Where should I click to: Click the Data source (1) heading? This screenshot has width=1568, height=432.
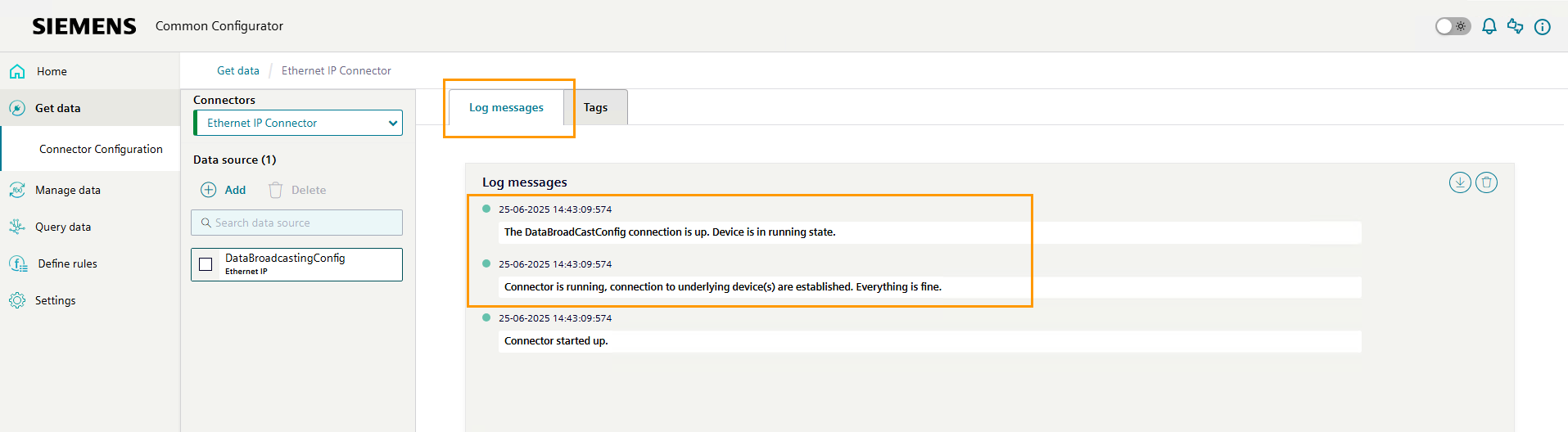(235, 160)
